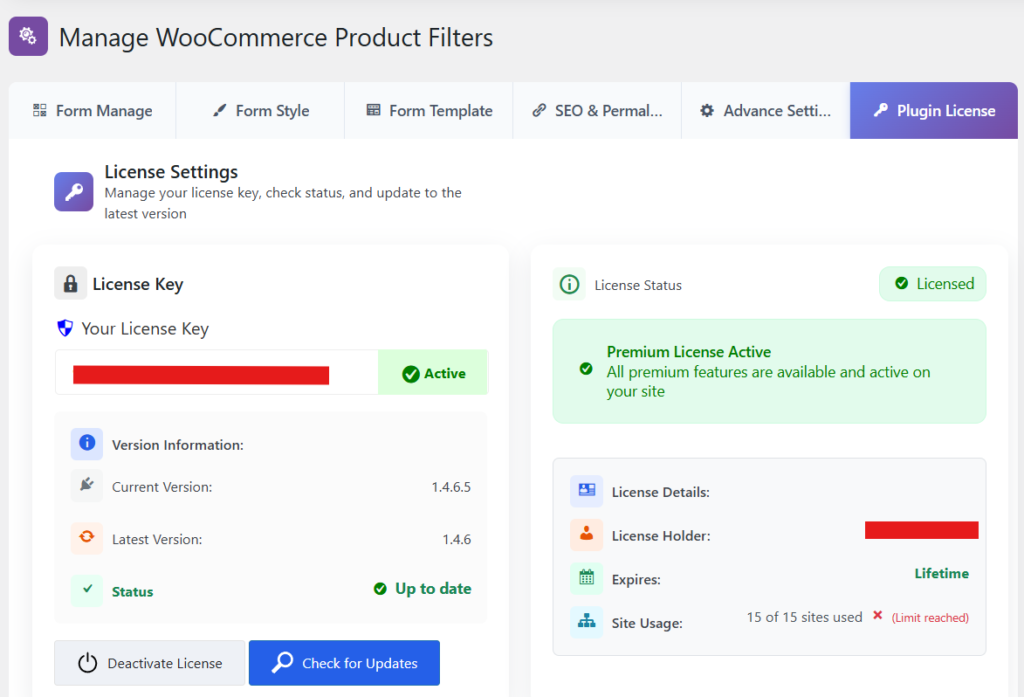Open the Form Manage tab
The height and width of the screenshot is (697, 1024).
[x=93, y=111]
